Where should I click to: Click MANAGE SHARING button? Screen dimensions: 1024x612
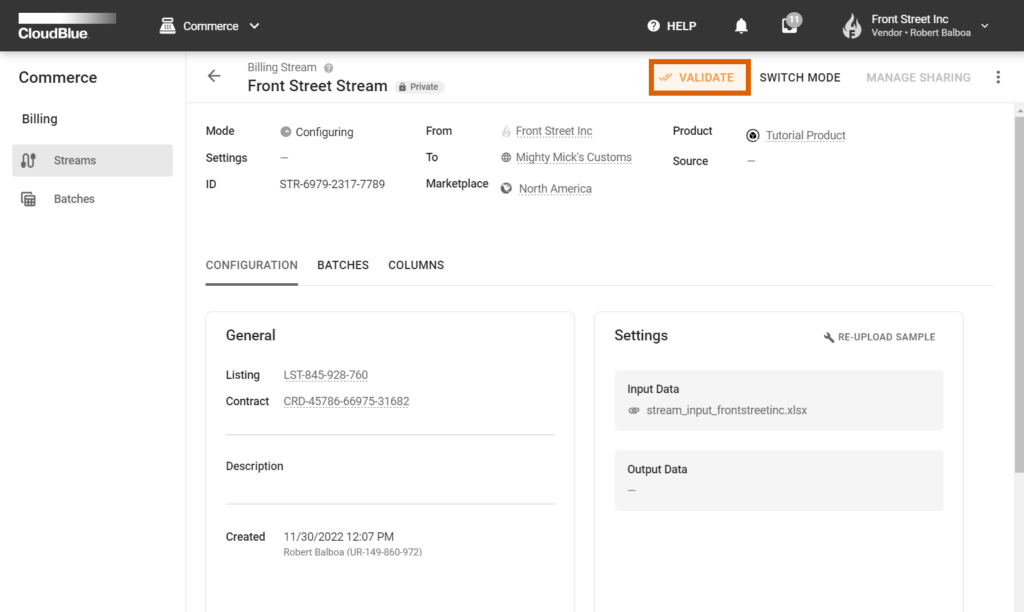[918, 77]
